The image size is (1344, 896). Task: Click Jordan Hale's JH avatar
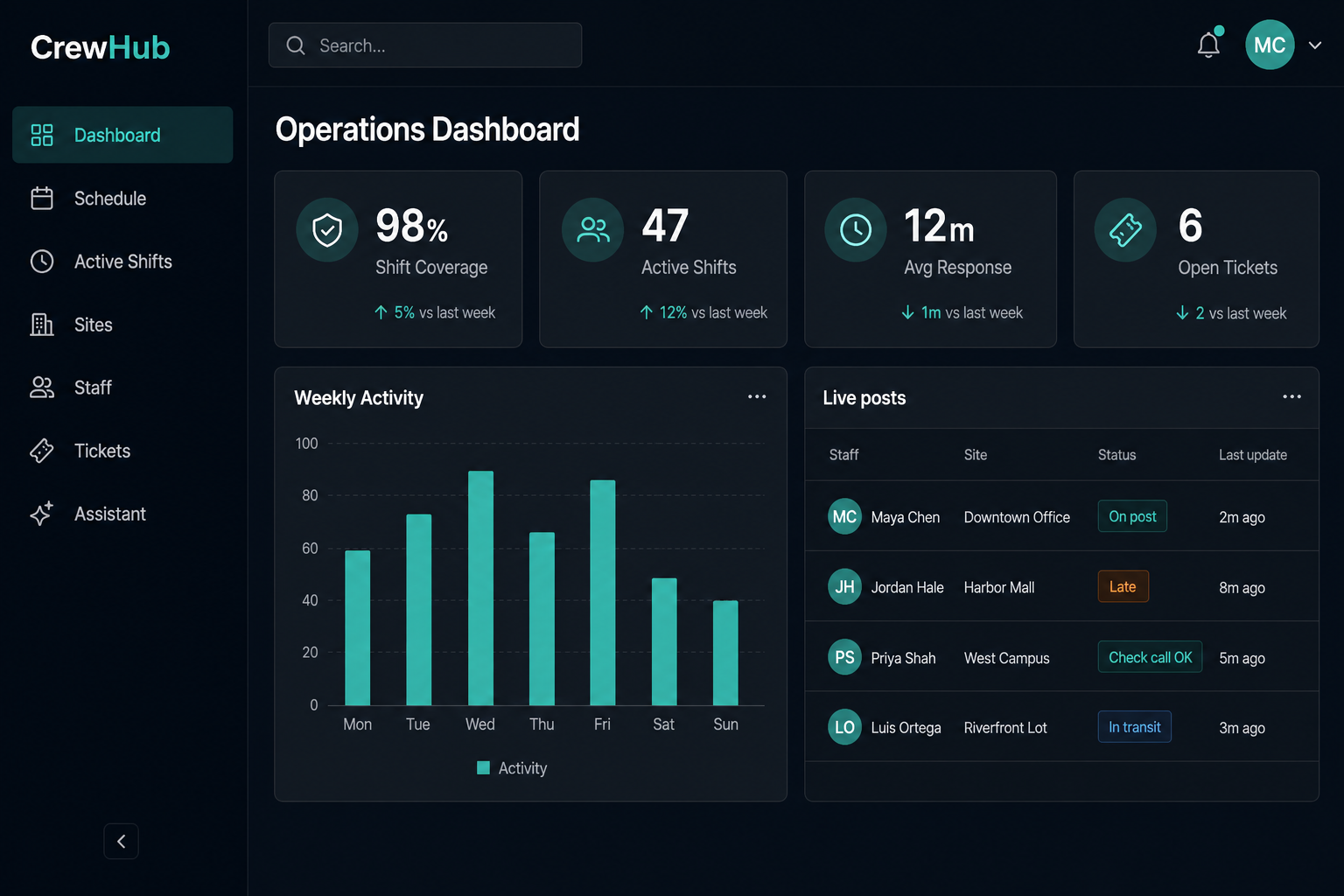click(x=844, y=587)
